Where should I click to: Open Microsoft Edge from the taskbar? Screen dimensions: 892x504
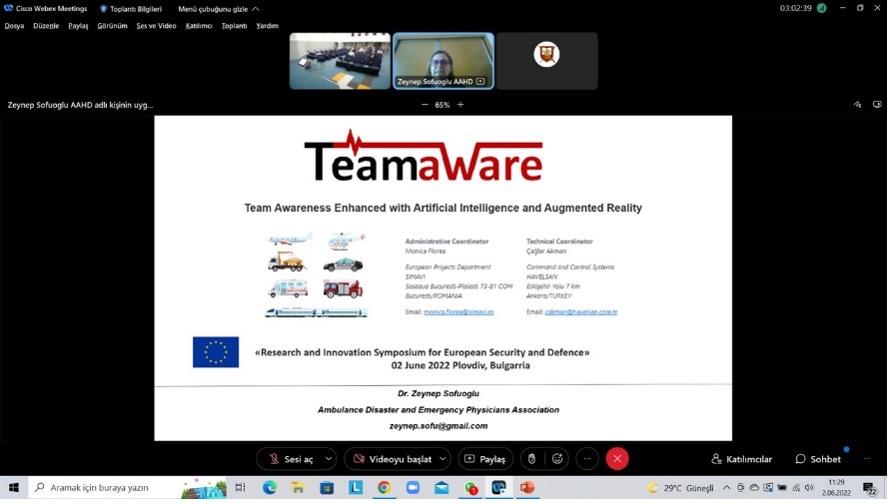pos(270,488)
